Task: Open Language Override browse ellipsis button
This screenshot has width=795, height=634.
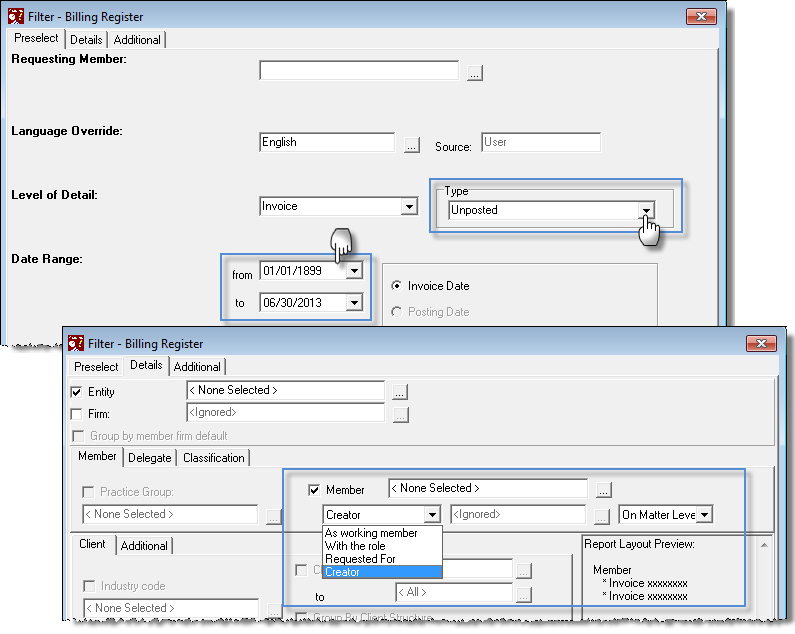Action: (412, 145)
